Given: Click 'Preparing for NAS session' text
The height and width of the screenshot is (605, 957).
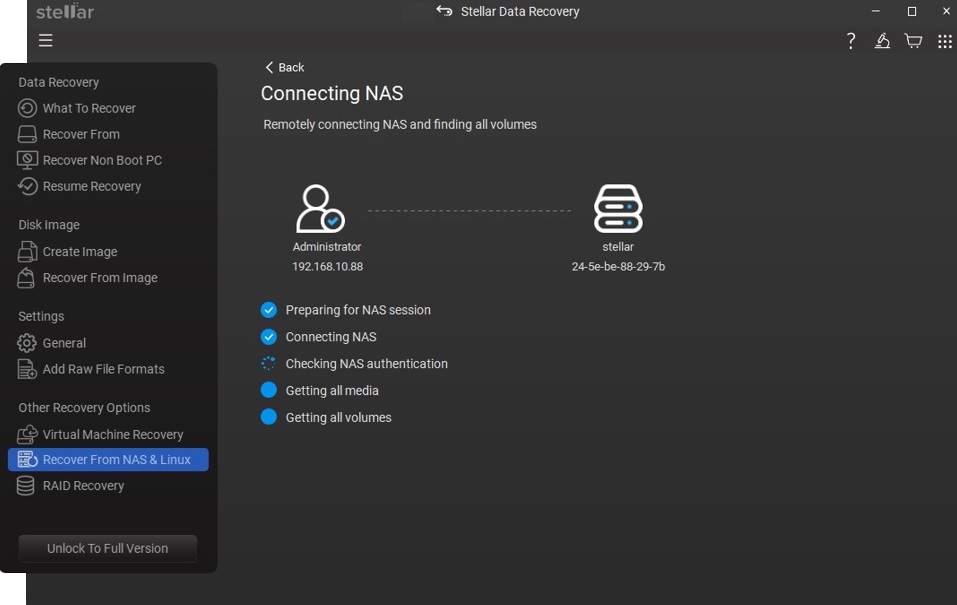Looking at the screenshot, I should 358,310.
